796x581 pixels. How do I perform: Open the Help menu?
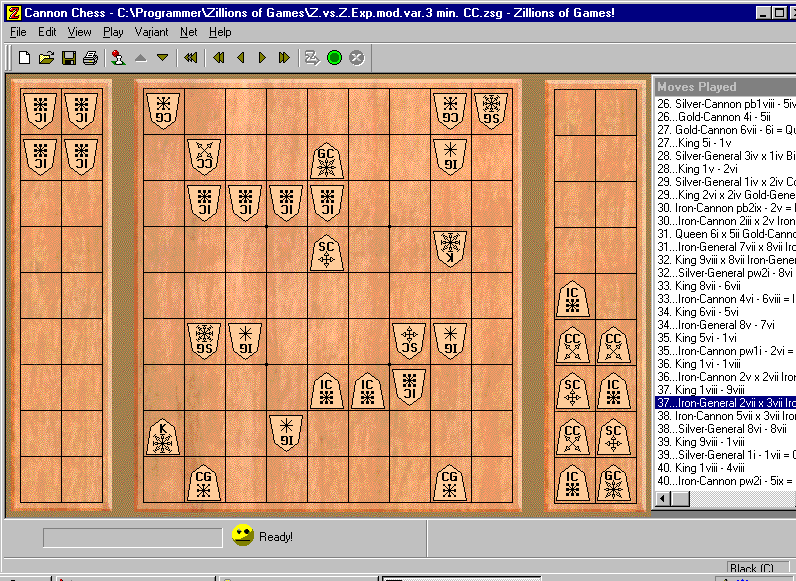pyautogui.click(x=220, y=32)
